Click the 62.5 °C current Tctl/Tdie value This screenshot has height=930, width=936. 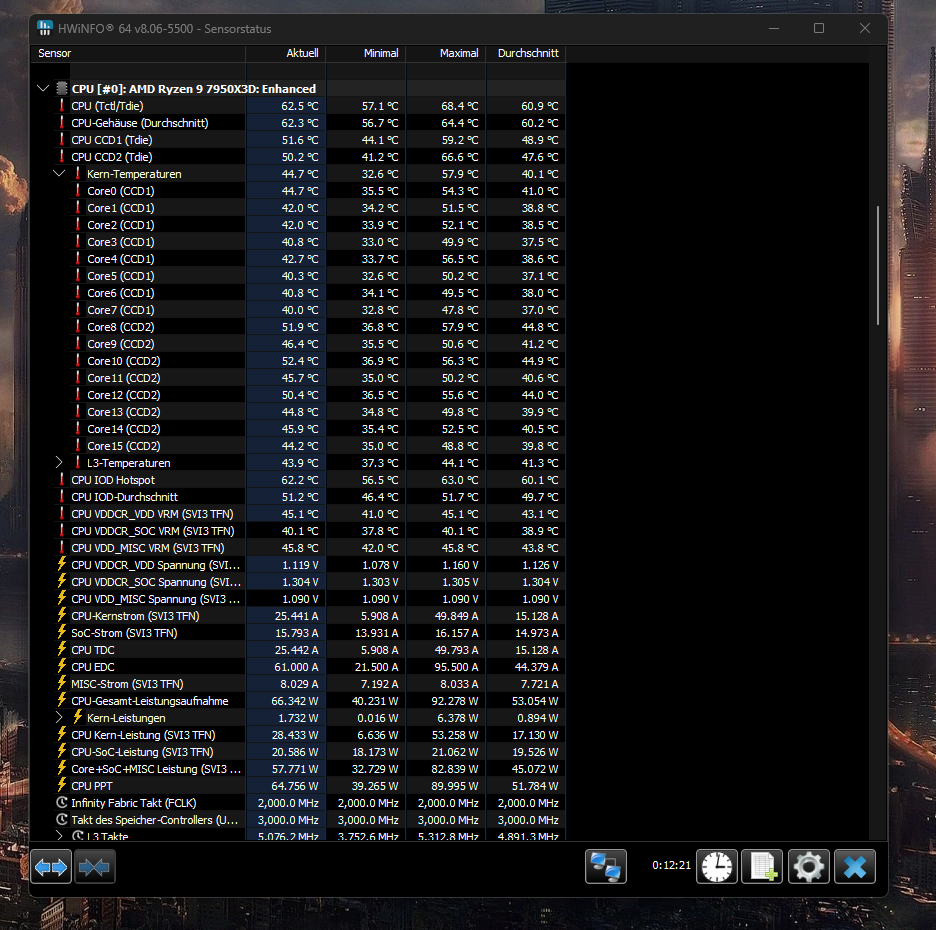pos(300,106)
